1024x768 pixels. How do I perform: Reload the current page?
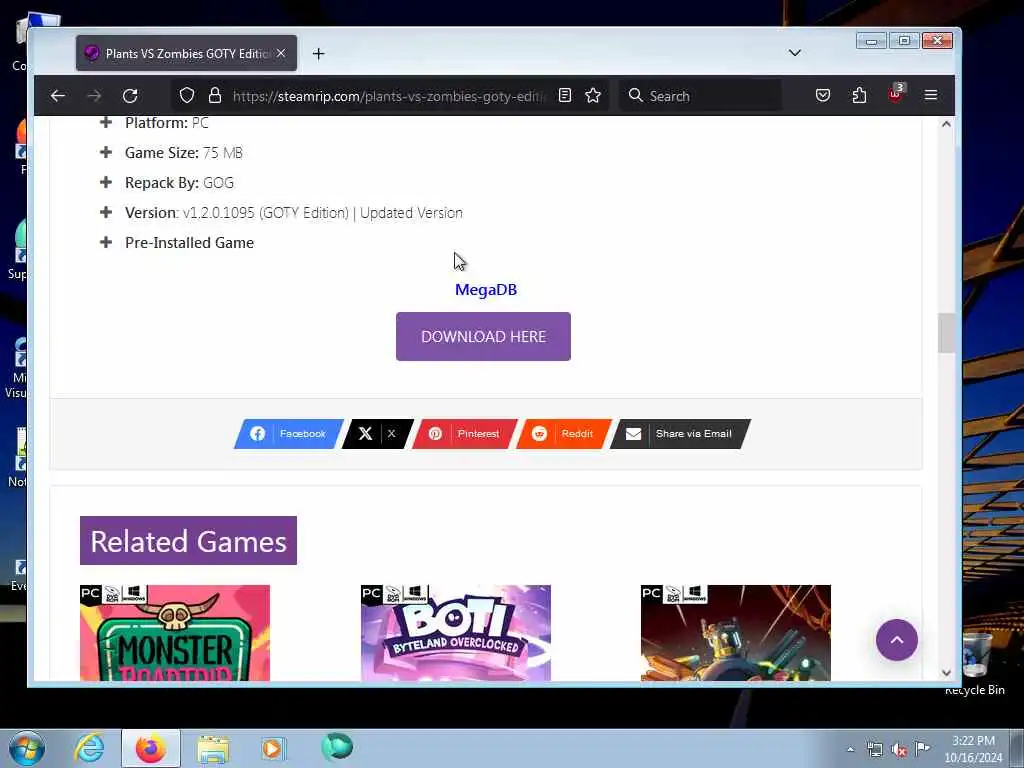[x=130, y=96]
